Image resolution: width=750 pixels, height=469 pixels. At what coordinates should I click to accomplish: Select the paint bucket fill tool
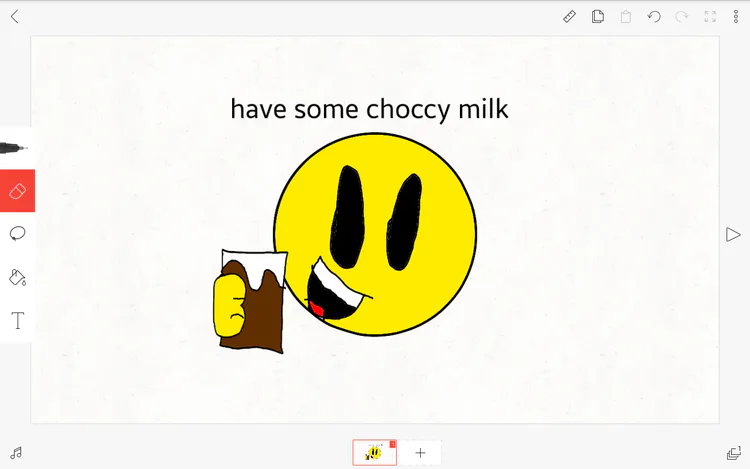click(17, 277)
